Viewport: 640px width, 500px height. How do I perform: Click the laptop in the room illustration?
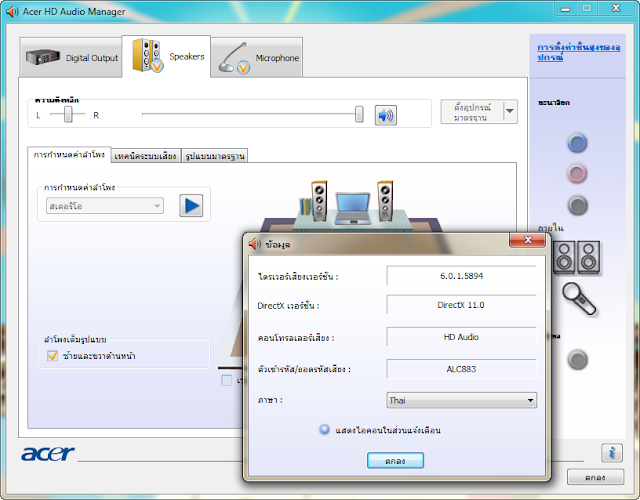tap(352, 208)
